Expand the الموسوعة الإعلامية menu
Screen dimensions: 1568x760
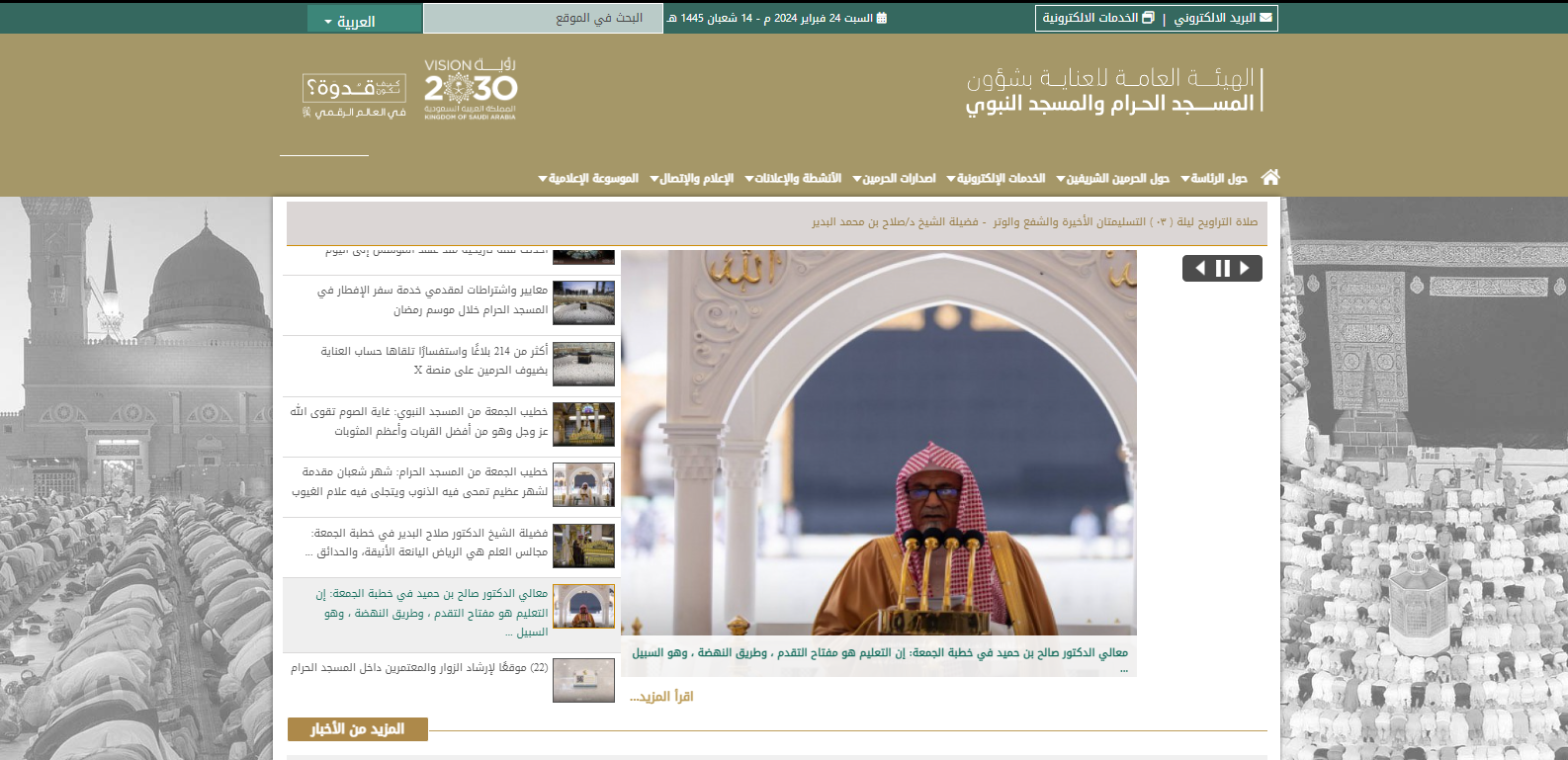(x=588, y=179)
